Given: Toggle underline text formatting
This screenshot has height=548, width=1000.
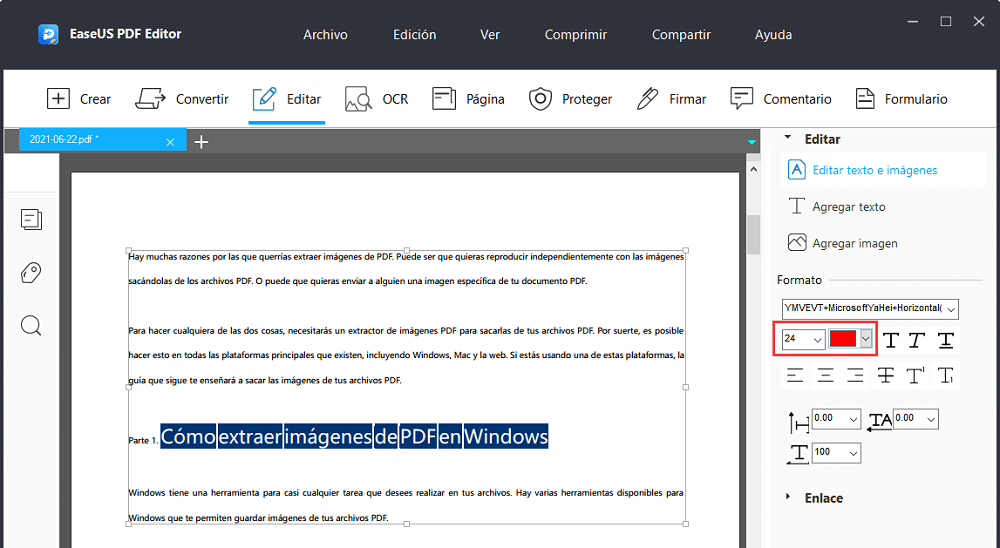Looking at the screenshot, I should click(946, 340).
